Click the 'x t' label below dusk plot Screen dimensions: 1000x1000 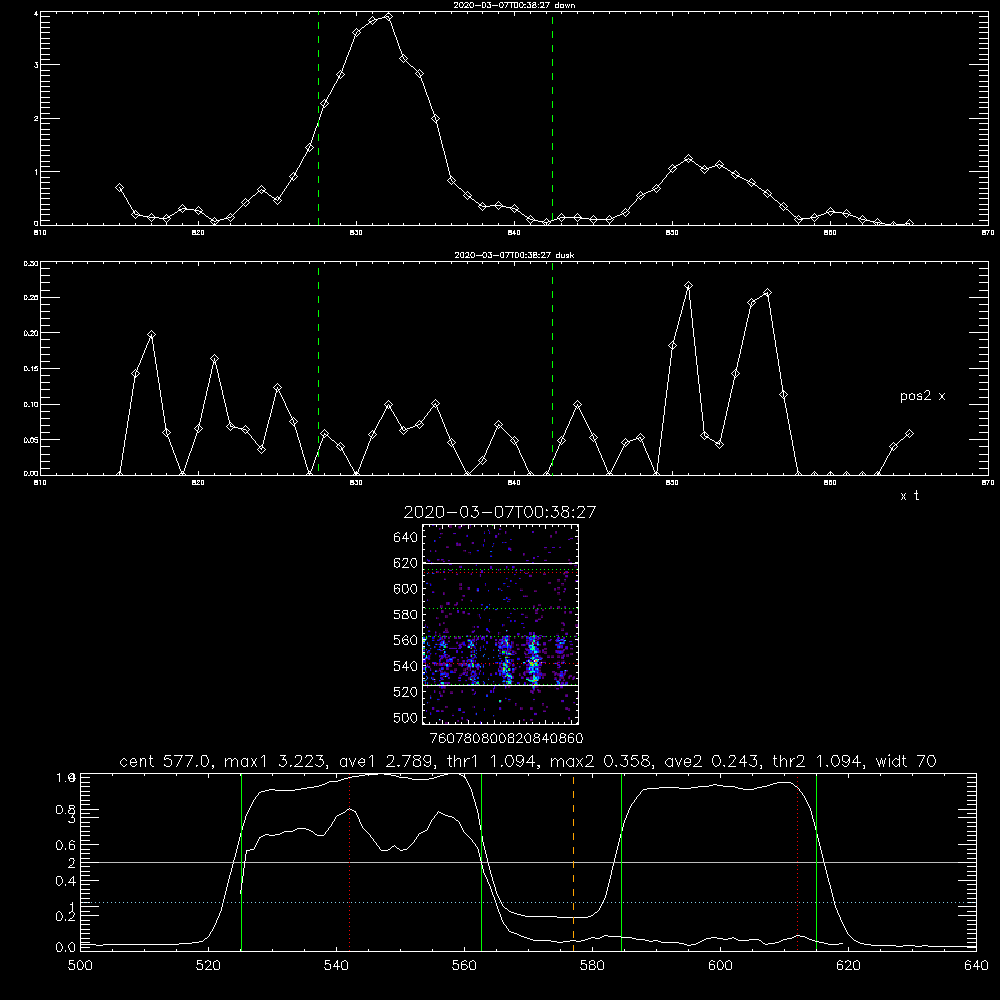coord(909,496)
